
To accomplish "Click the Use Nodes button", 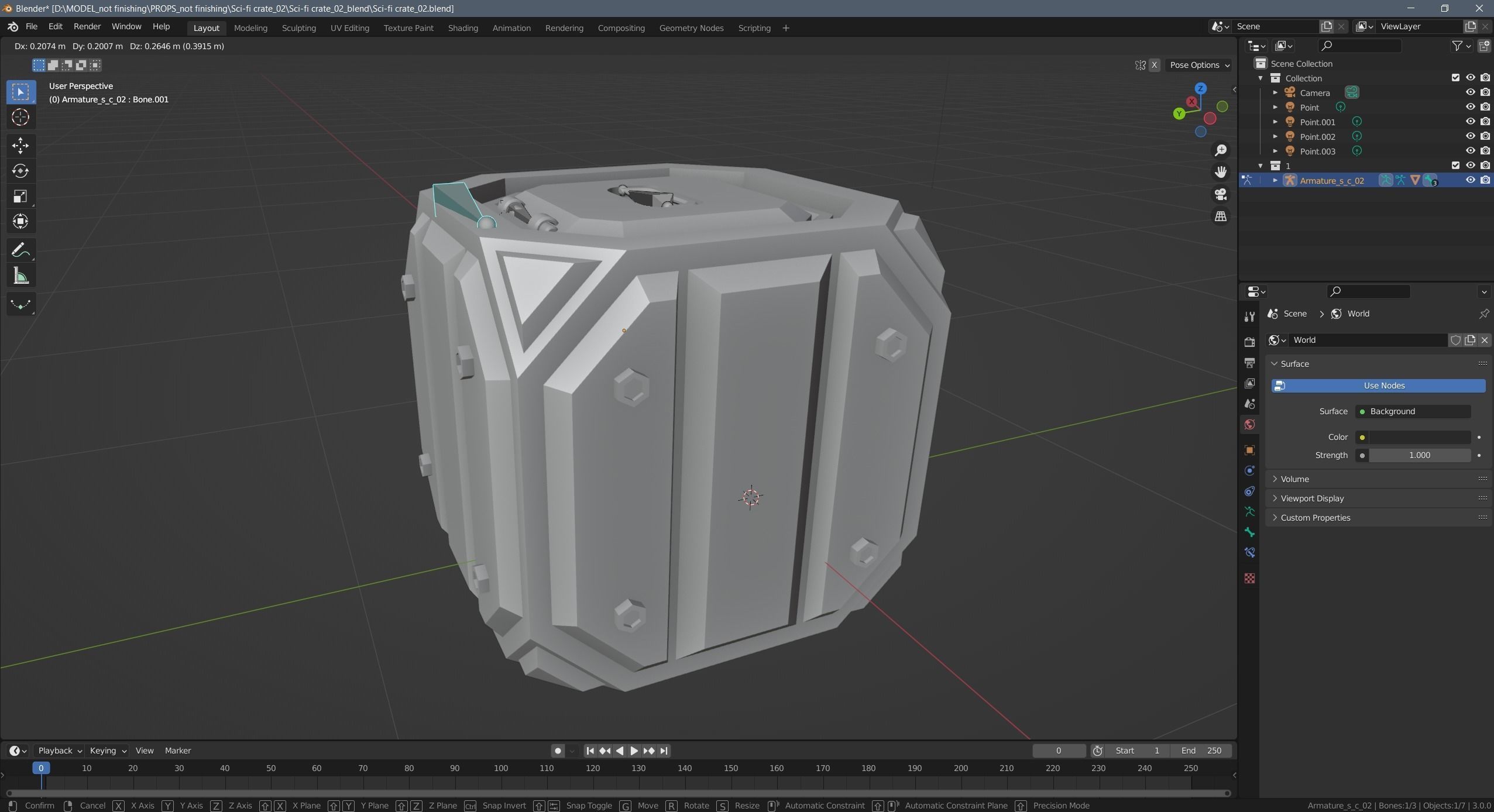I will pyautogui.click(x=1378, y=386).
